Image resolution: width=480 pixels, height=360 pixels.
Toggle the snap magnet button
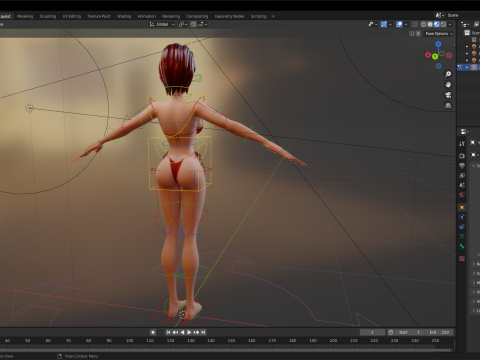[x=193, y=24]
